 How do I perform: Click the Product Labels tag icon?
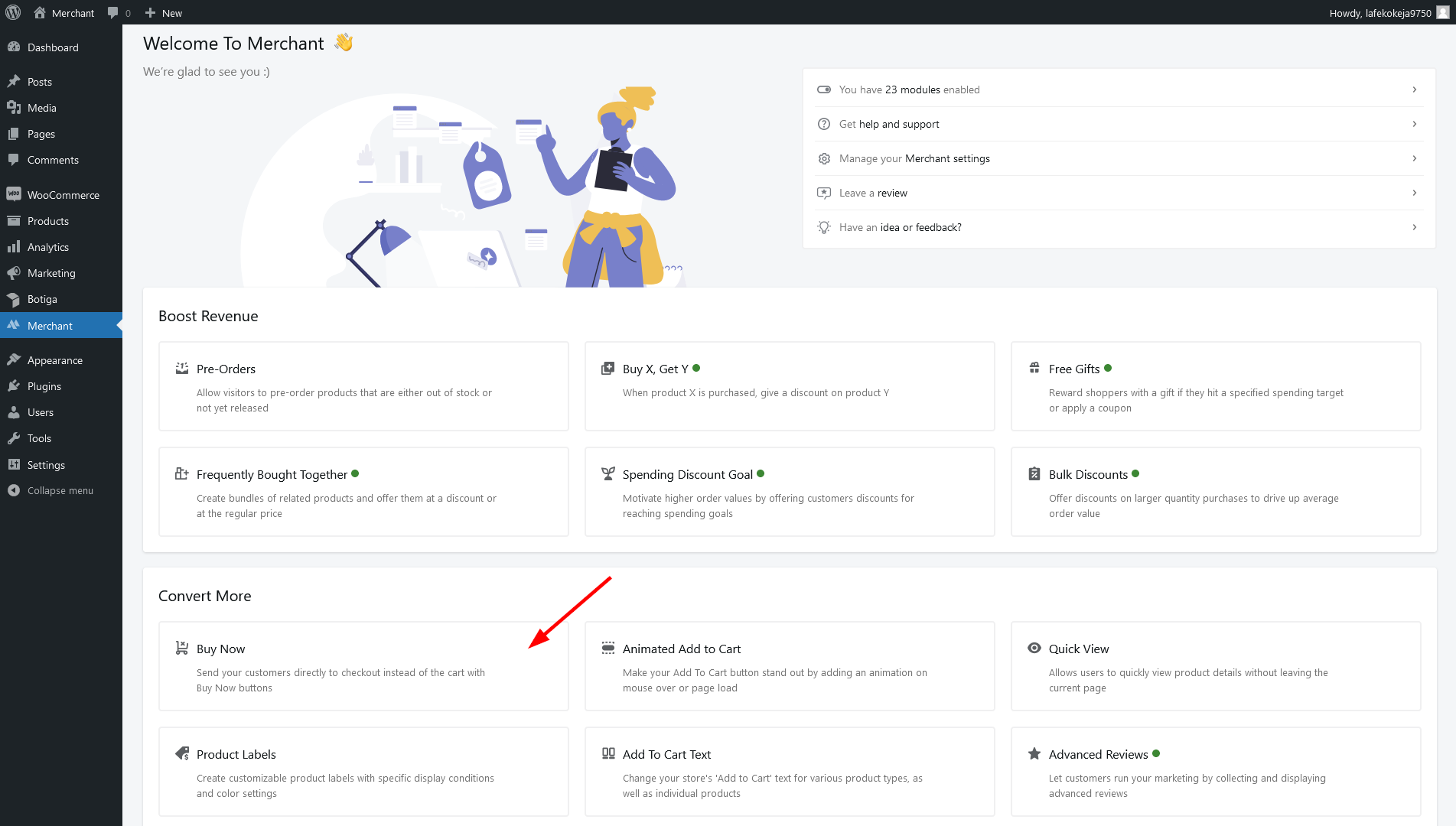click(182, 753)
